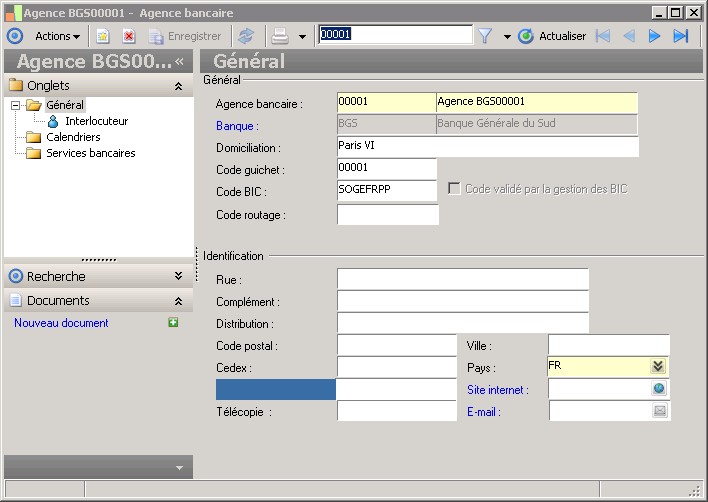Viewport: 708px width, 502px height.
Task: Go to the next record arrow
Action: (x=655, y=36)
